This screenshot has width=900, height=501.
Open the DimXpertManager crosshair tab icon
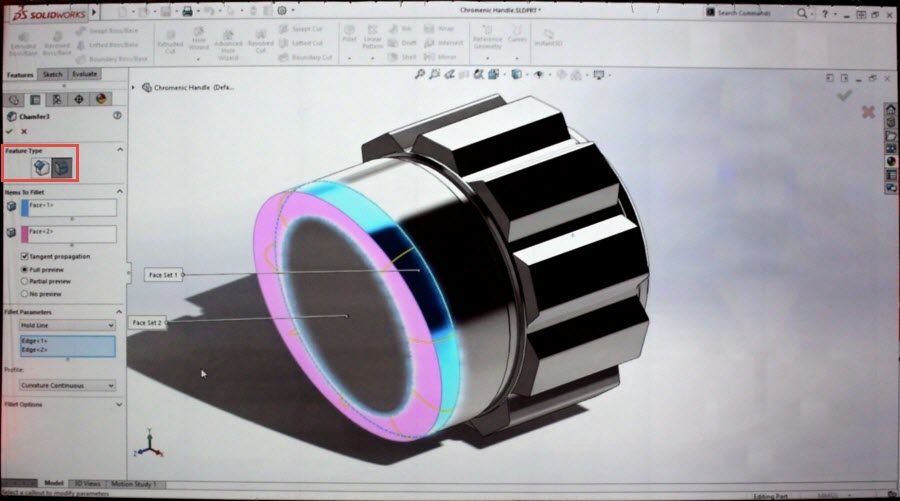[79, 99]
